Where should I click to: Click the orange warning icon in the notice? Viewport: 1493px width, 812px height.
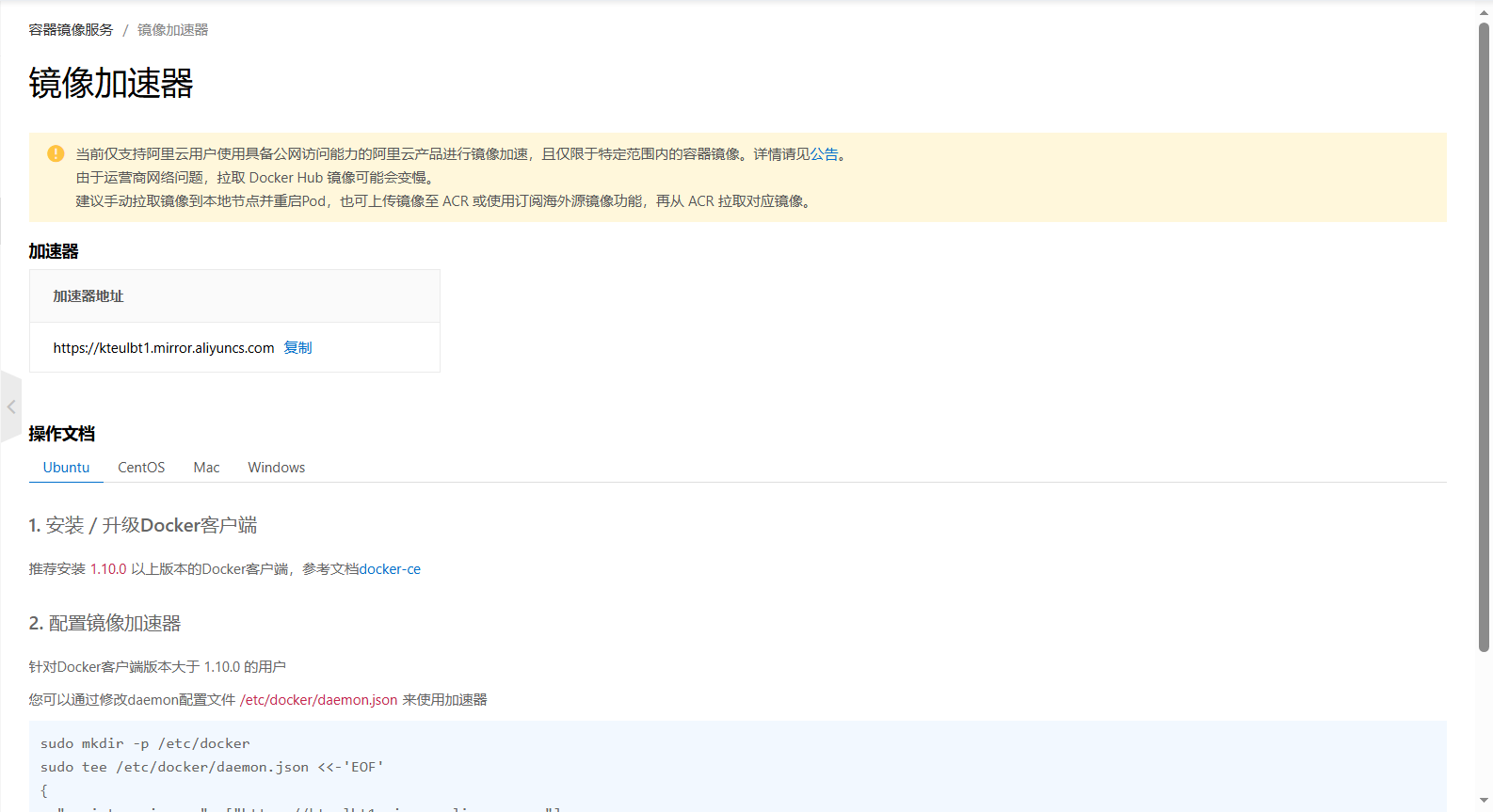(x=56, y=153)
